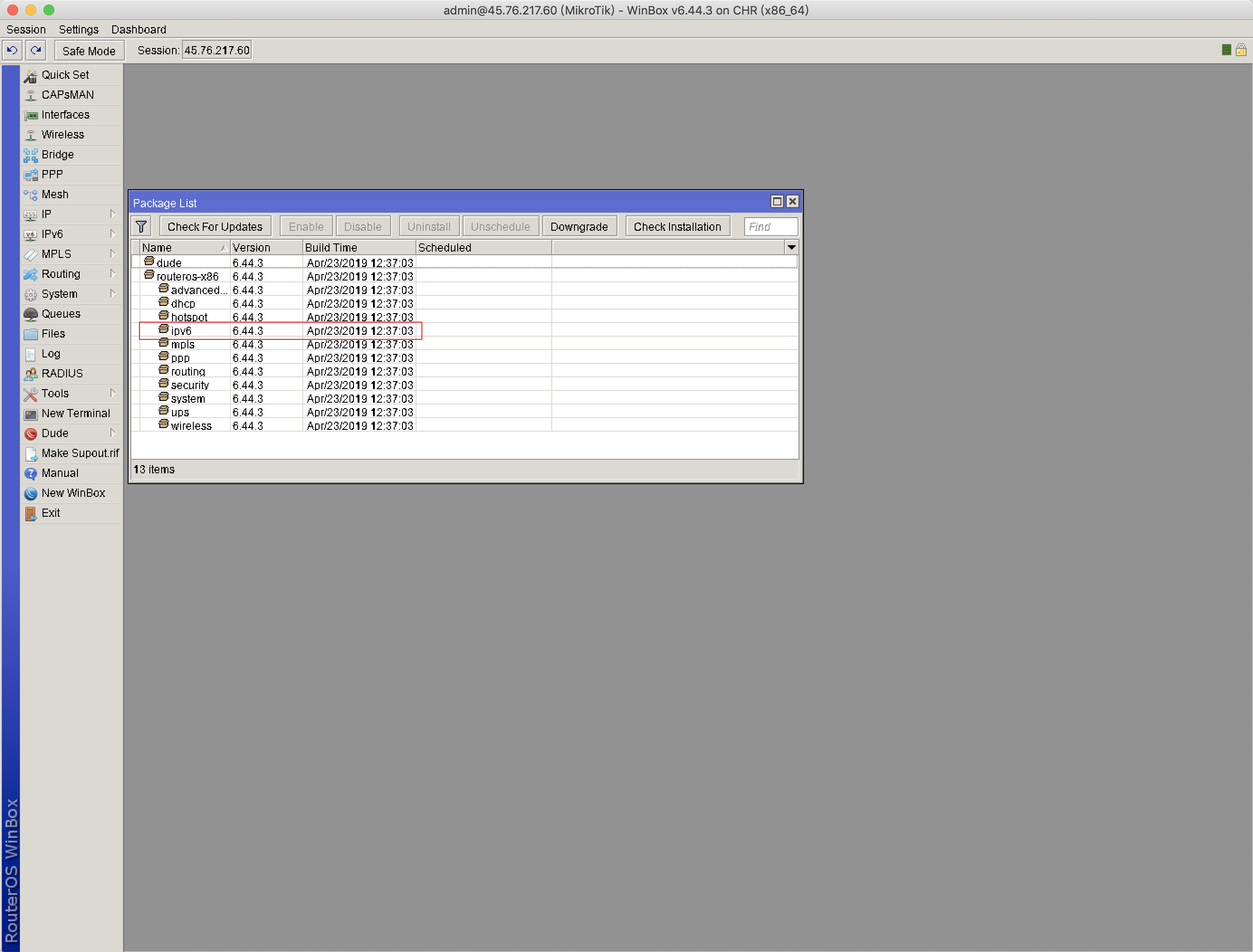Open the RADIUS sidebar item

(72, 373)
